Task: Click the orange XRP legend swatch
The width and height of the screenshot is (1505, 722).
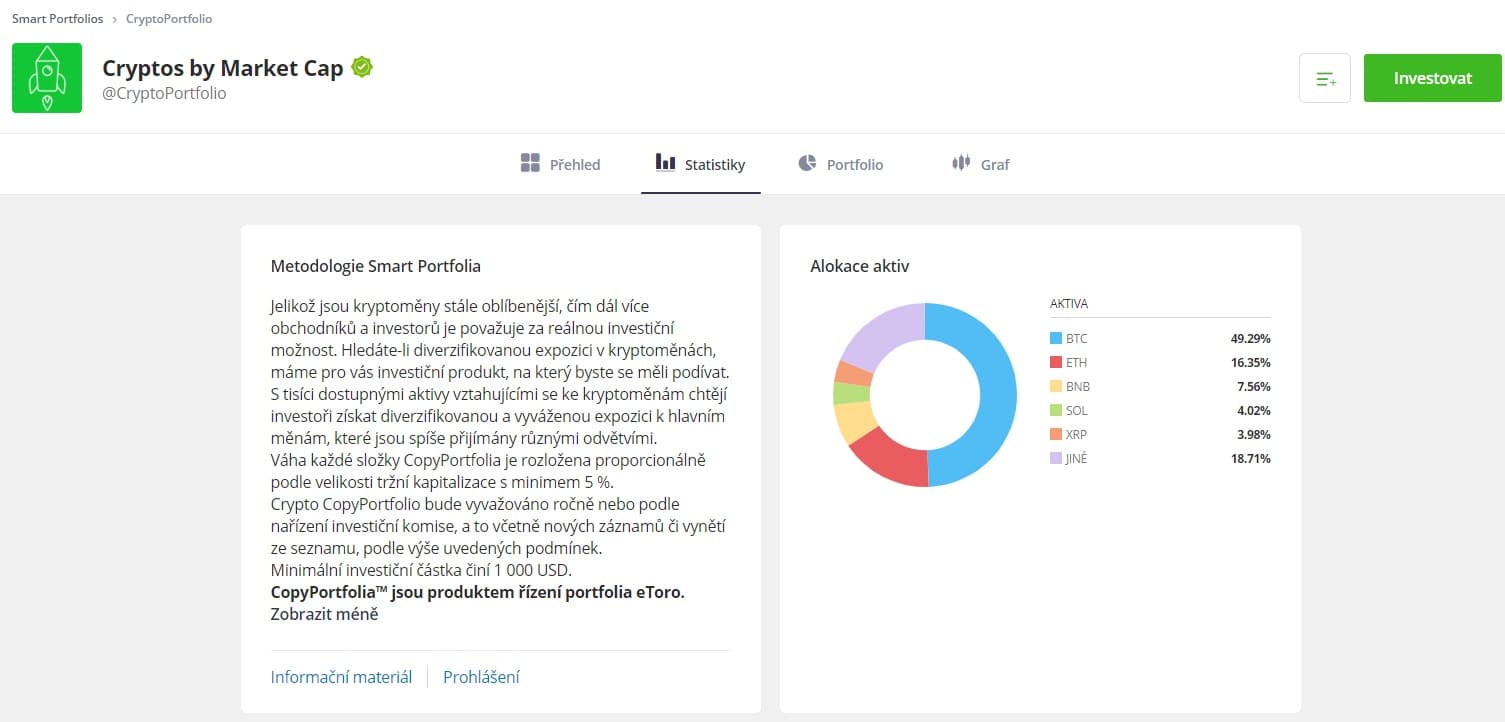Action: coord(1056,435)
